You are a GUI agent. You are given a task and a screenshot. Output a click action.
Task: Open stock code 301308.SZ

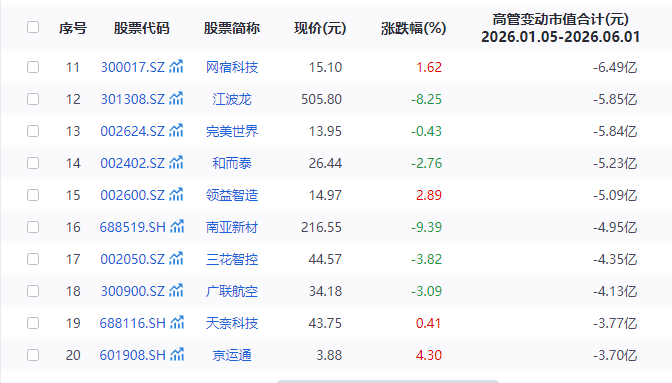[132, 99]
